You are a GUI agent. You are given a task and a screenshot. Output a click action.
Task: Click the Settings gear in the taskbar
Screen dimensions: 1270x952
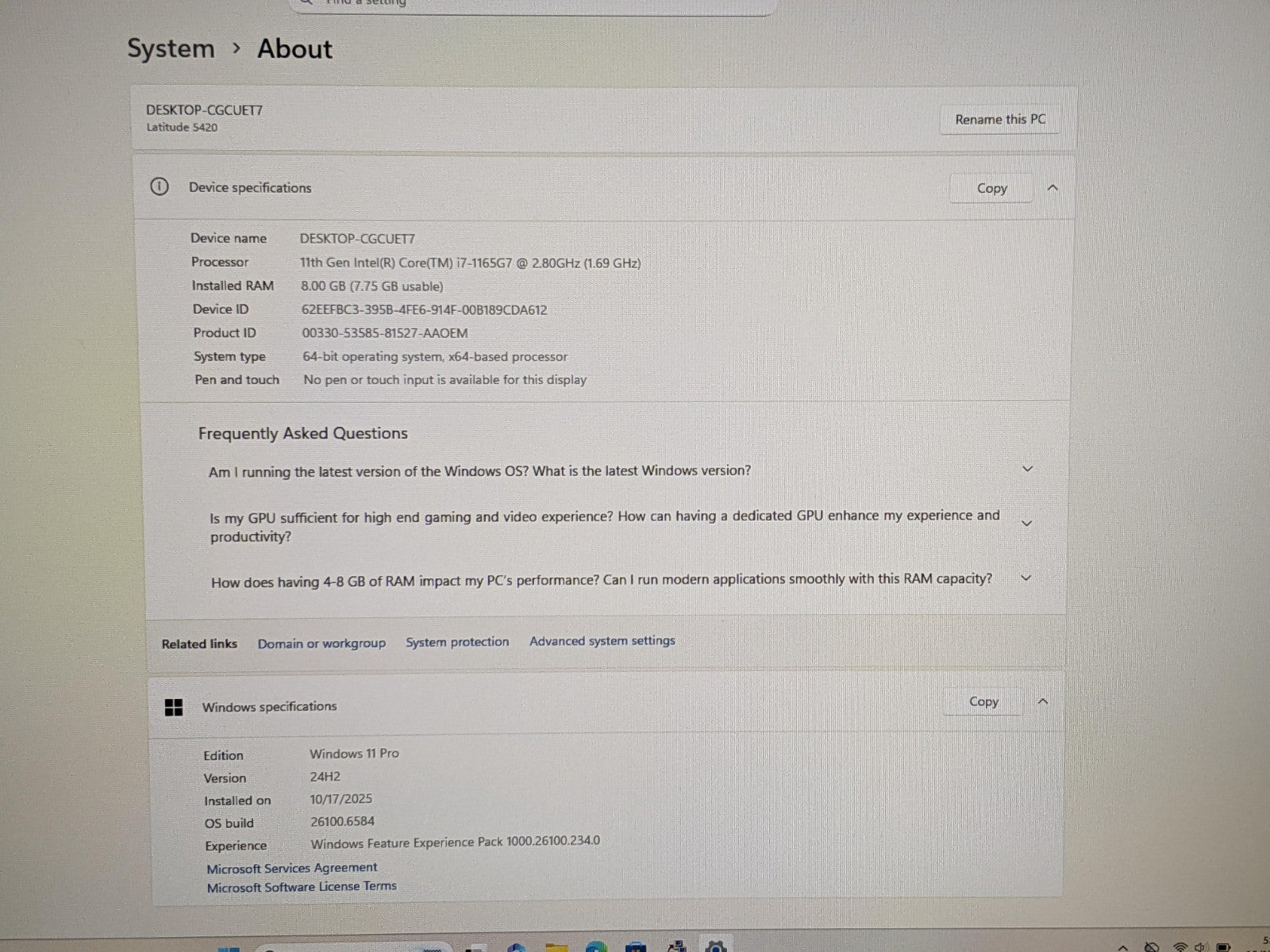[716, 947]
